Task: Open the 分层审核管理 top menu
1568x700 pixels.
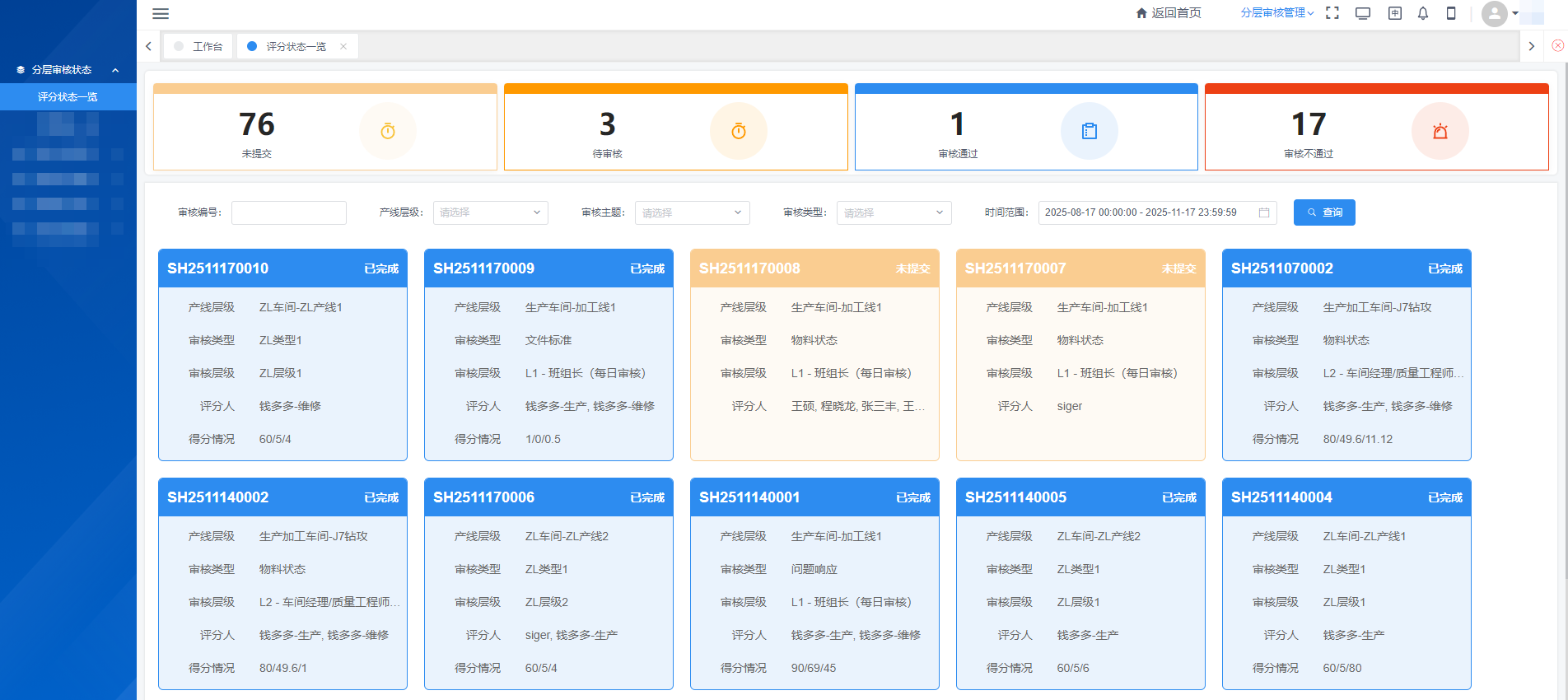Action: click(1276, 13)
